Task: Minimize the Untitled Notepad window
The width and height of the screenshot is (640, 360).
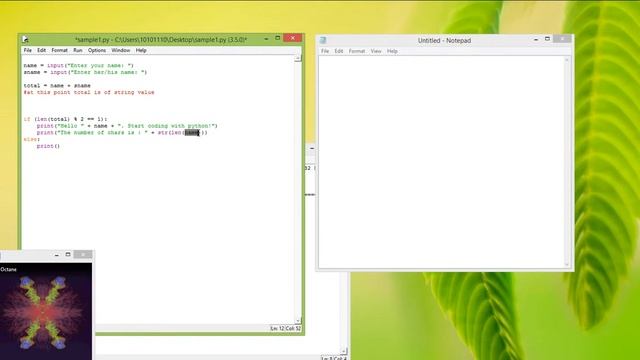Action: pos(536,40)
